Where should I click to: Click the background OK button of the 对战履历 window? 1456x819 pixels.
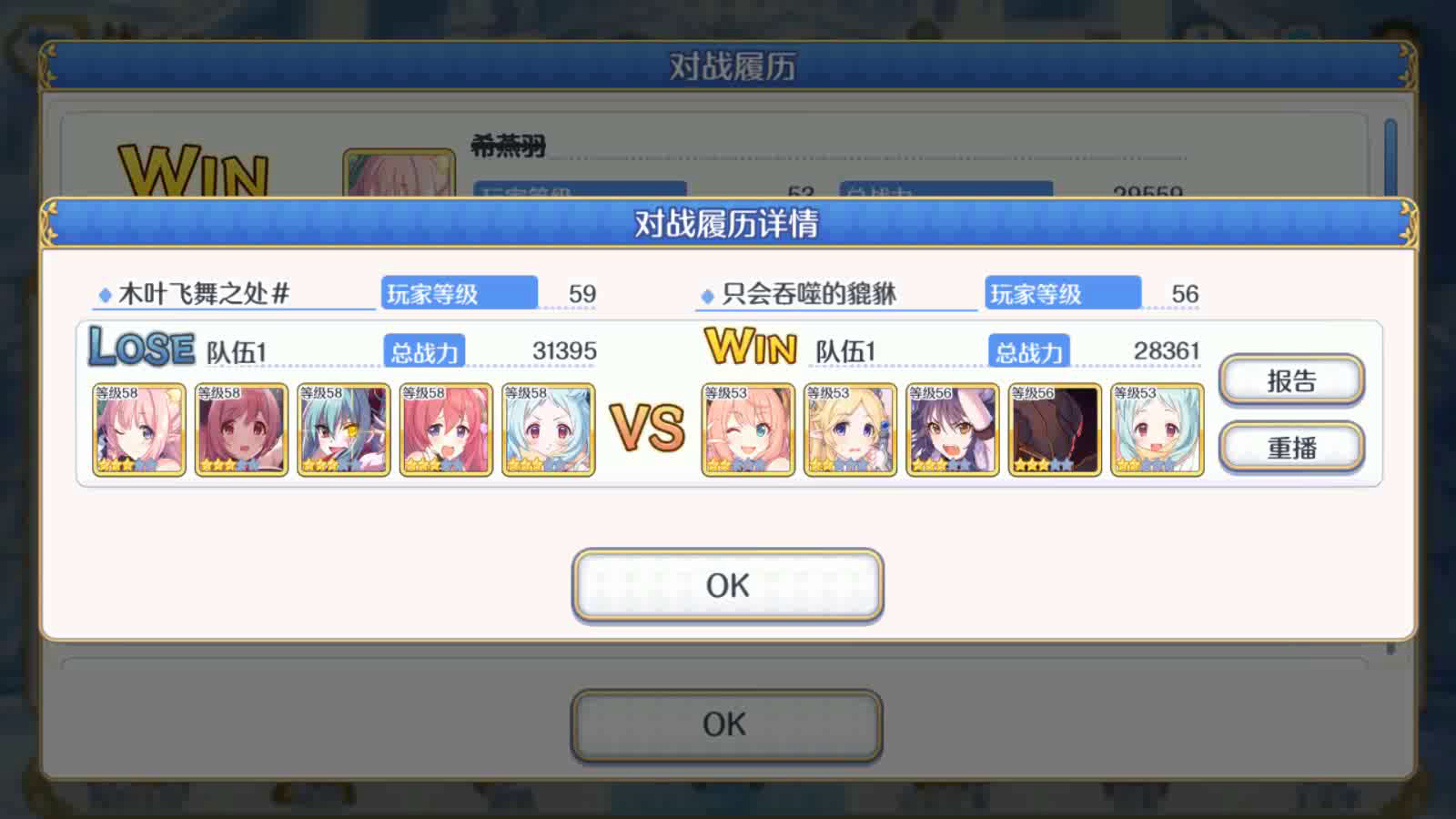(726, 725)
